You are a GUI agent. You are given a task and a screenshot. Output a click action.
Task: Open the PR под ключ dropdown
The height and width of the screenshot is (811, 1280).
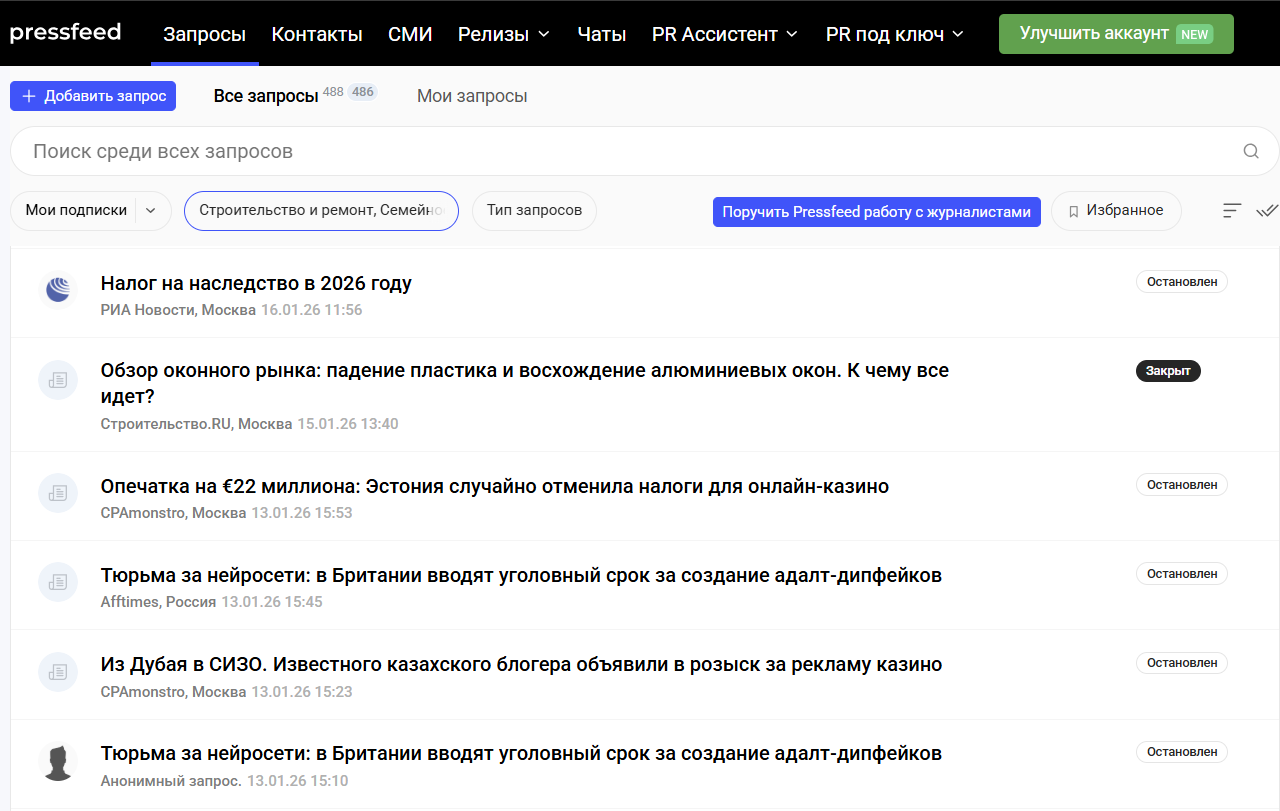[894, 34]
